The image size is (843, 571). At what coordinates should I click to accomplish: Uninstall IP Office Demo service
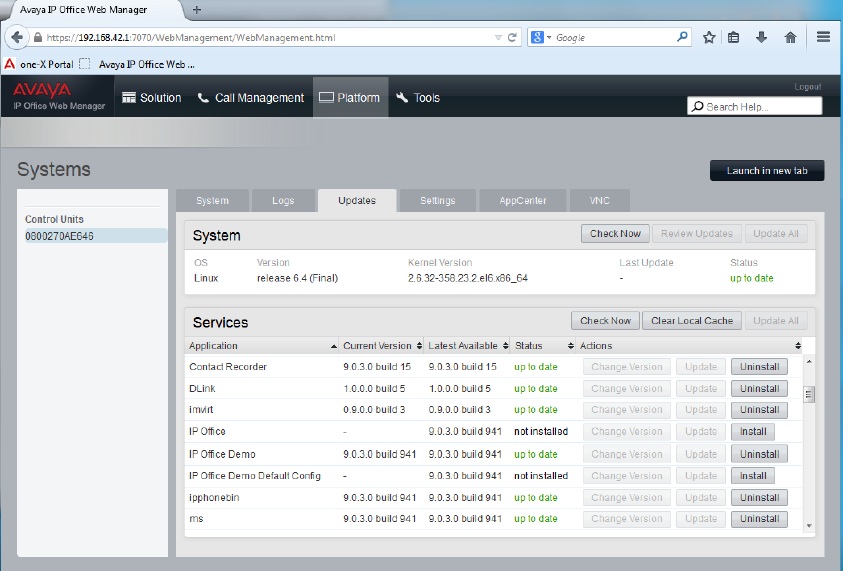click(x=759, y=454)
